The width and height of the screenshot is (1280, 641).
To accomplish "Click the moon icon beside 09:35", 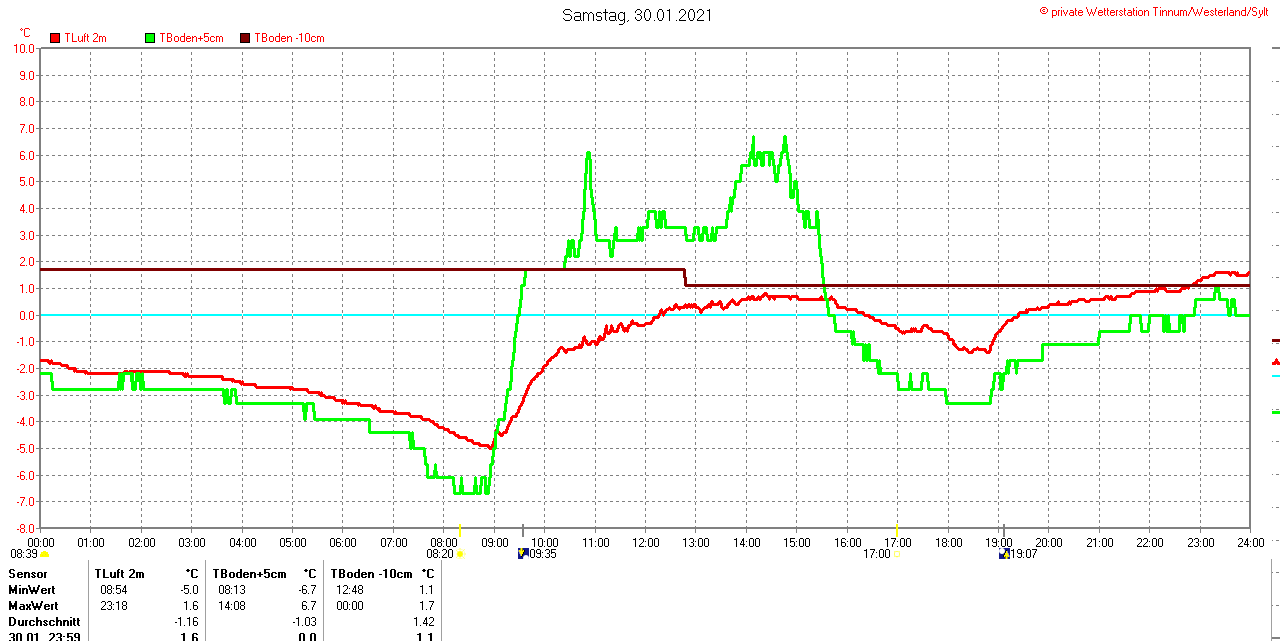I will pyautogui.click(x=522, y=553).
